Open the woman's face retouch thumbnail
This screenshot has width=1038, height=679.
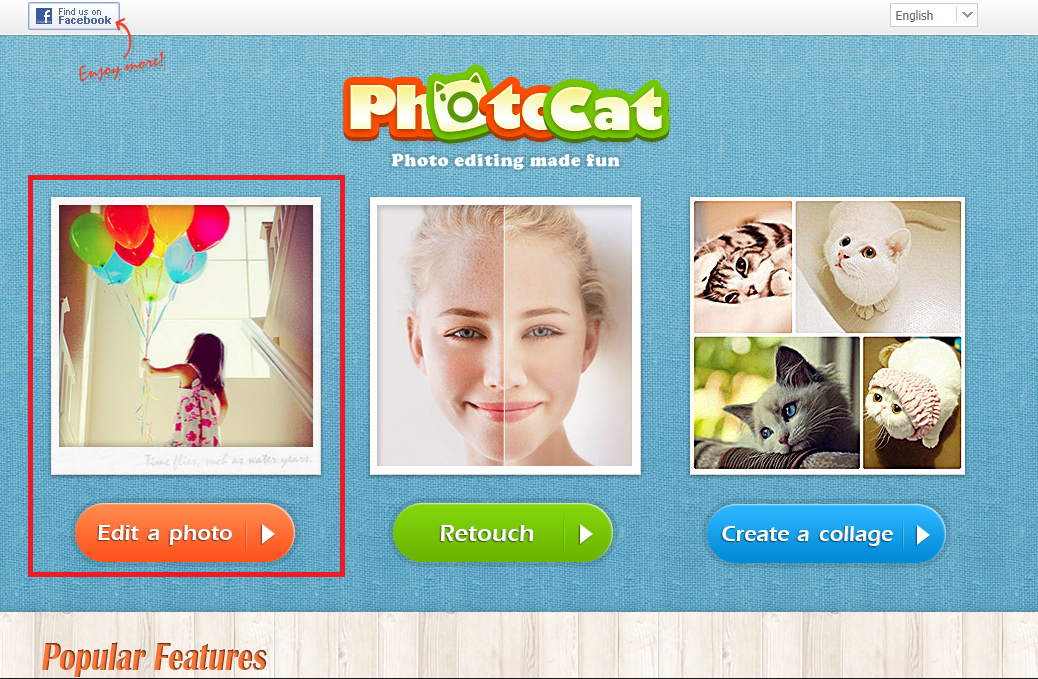[504, 336]
